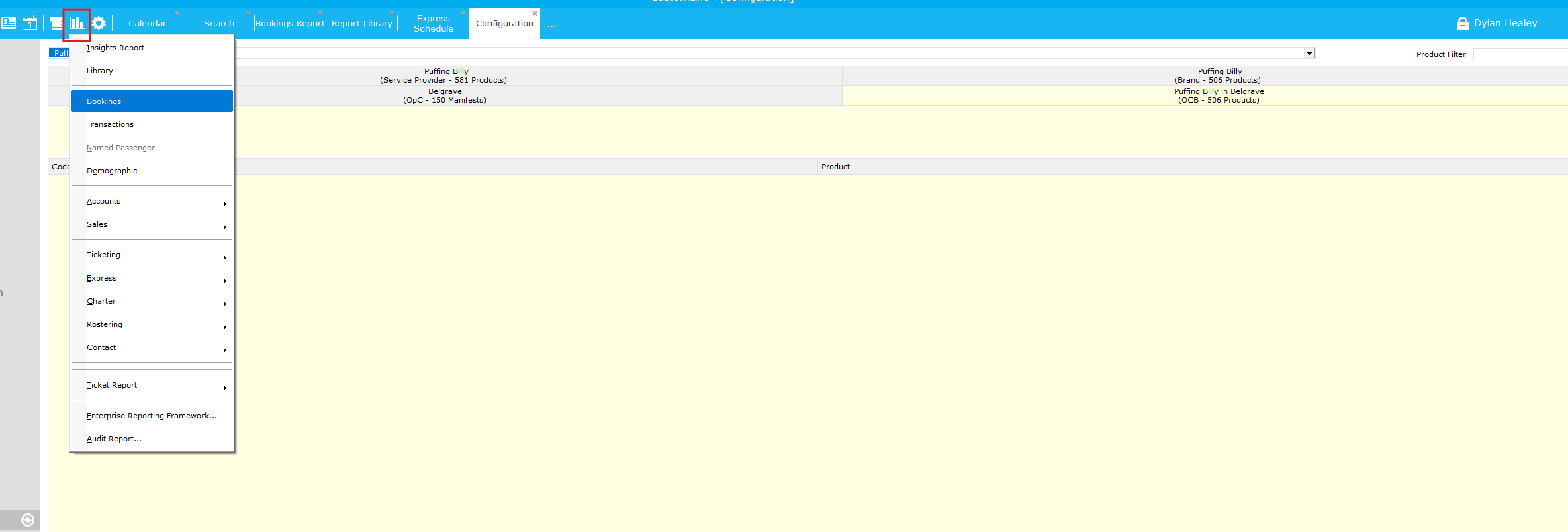The image size is (1568, 532).
Task: Open Transactions report menu item
Action: coord(152,124)
